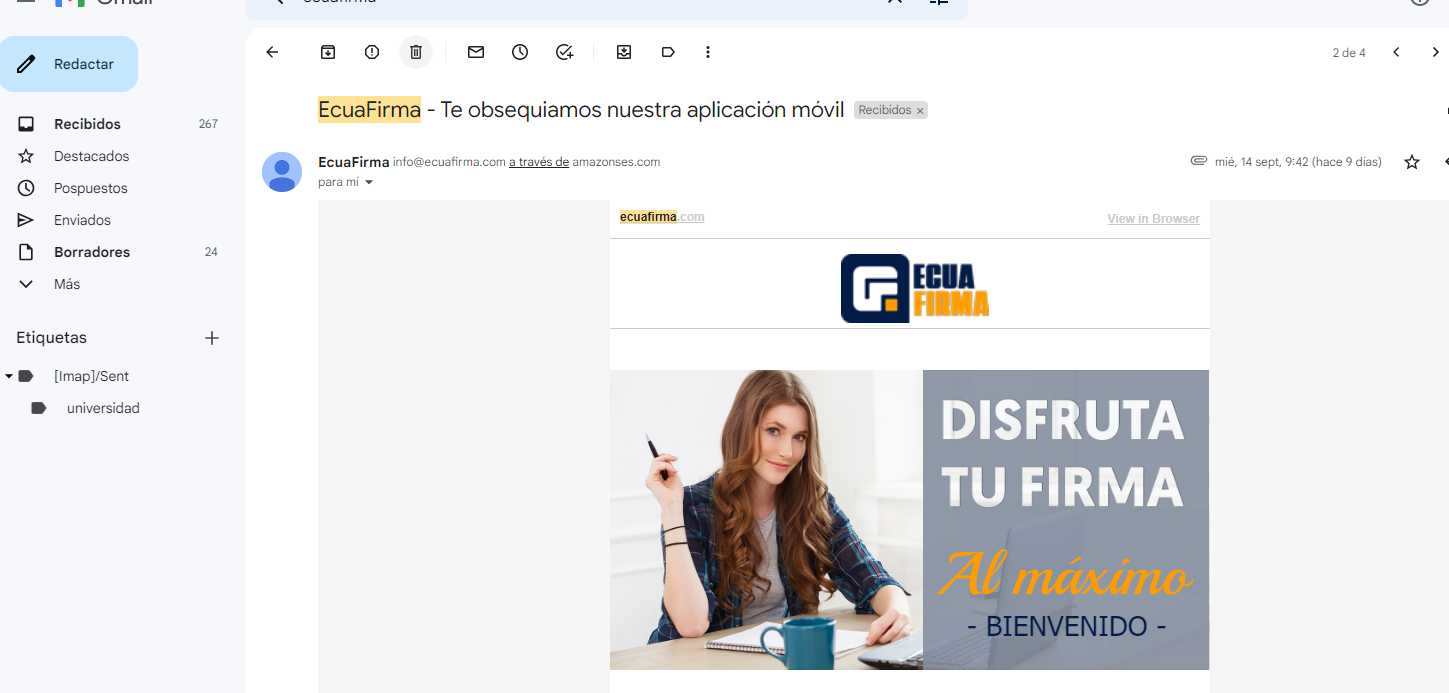The image size is (1449, 693).
Task: Click the sender avatar icon
Action: [x=282, y=172]
